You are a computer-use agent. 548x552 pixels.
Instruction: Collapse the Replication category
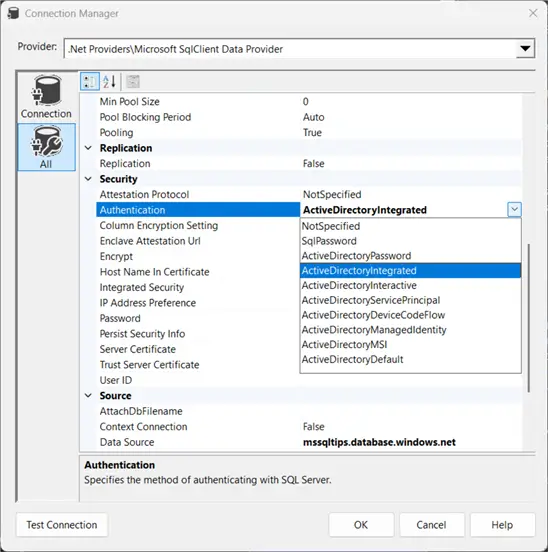click(88, 148)
